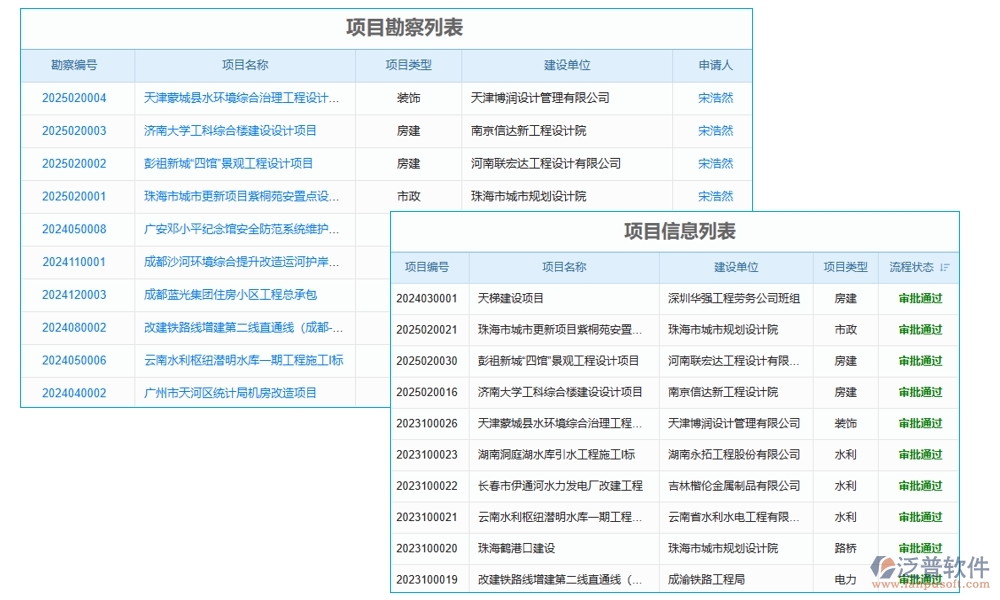The image size is (1000, 600).
Task: Click the sort icon next to 流程状态 header
Action: pyautogui.click(x=944, y=267)
